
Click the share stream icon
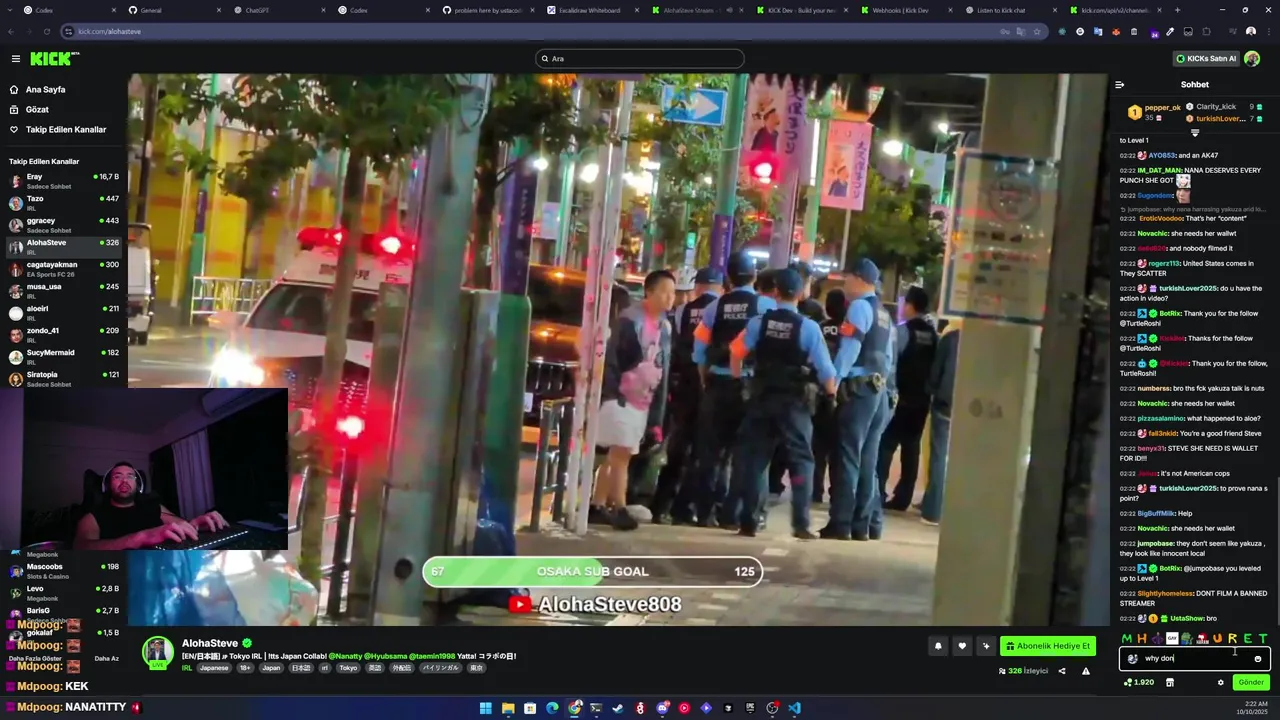pyautogui.click(x=1062, y=671)
